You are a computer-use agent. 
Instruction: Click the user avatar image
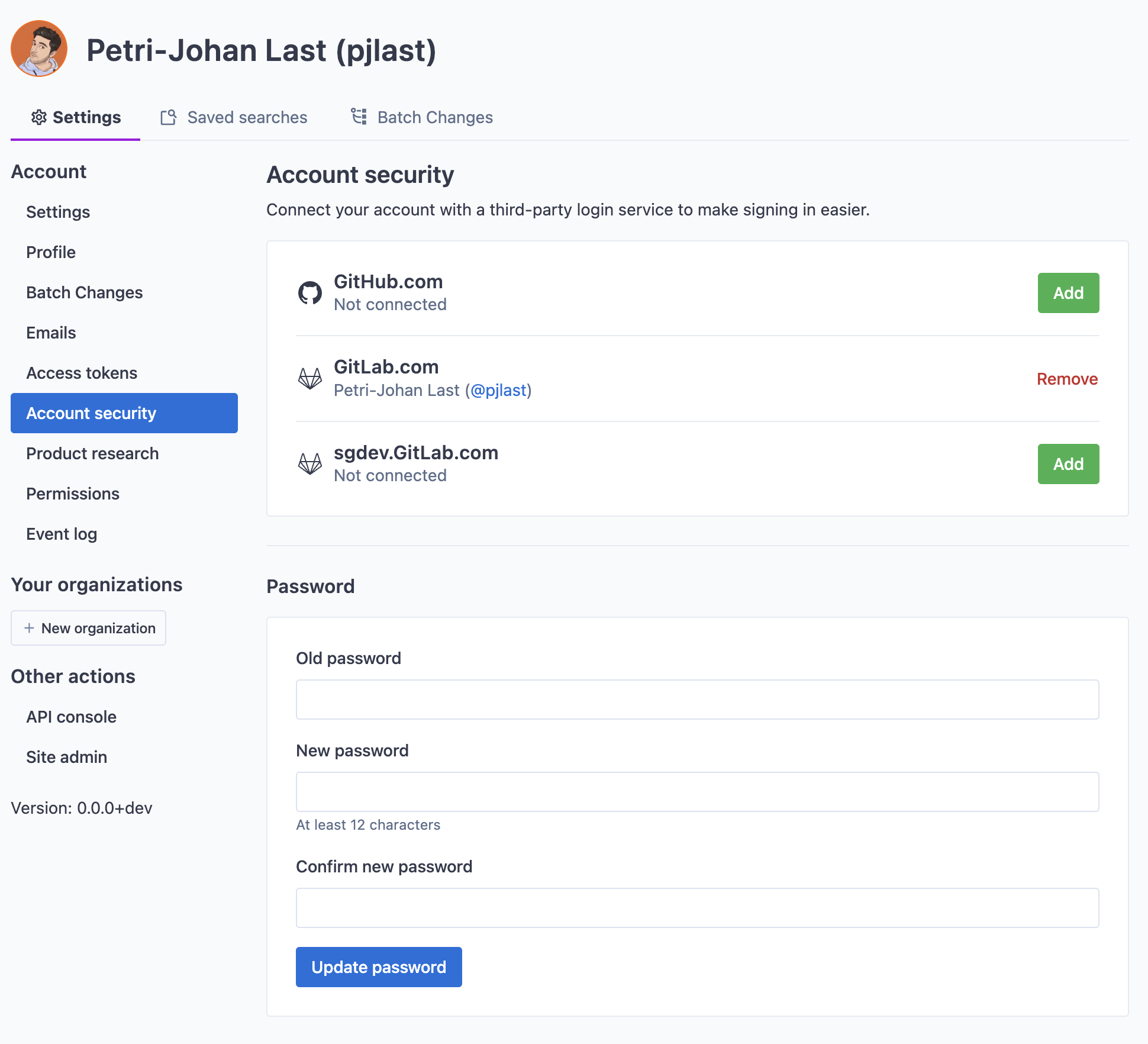click(39, 49)
